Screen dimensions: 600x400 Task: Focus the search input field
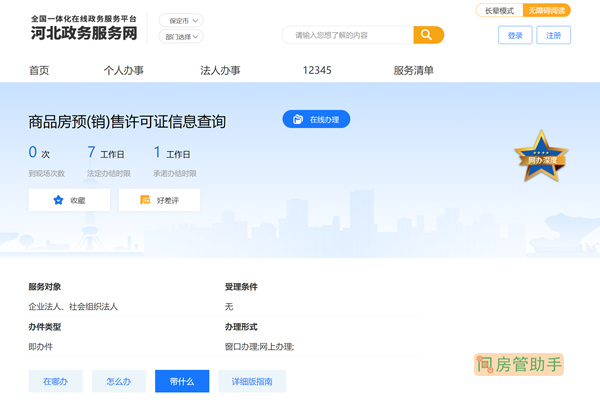coord(348,35)
